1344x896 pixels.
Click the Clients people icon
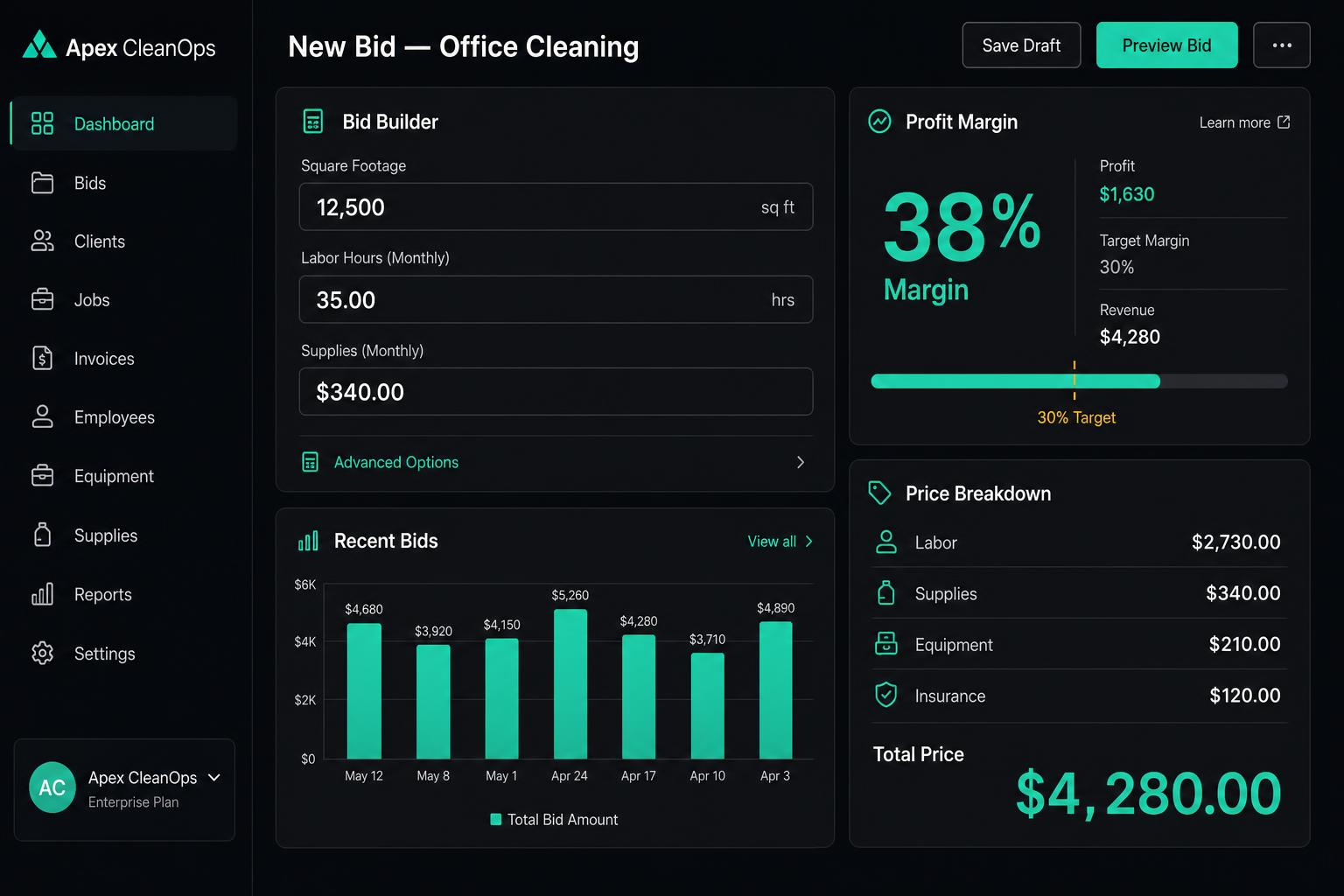coord(42,241)
